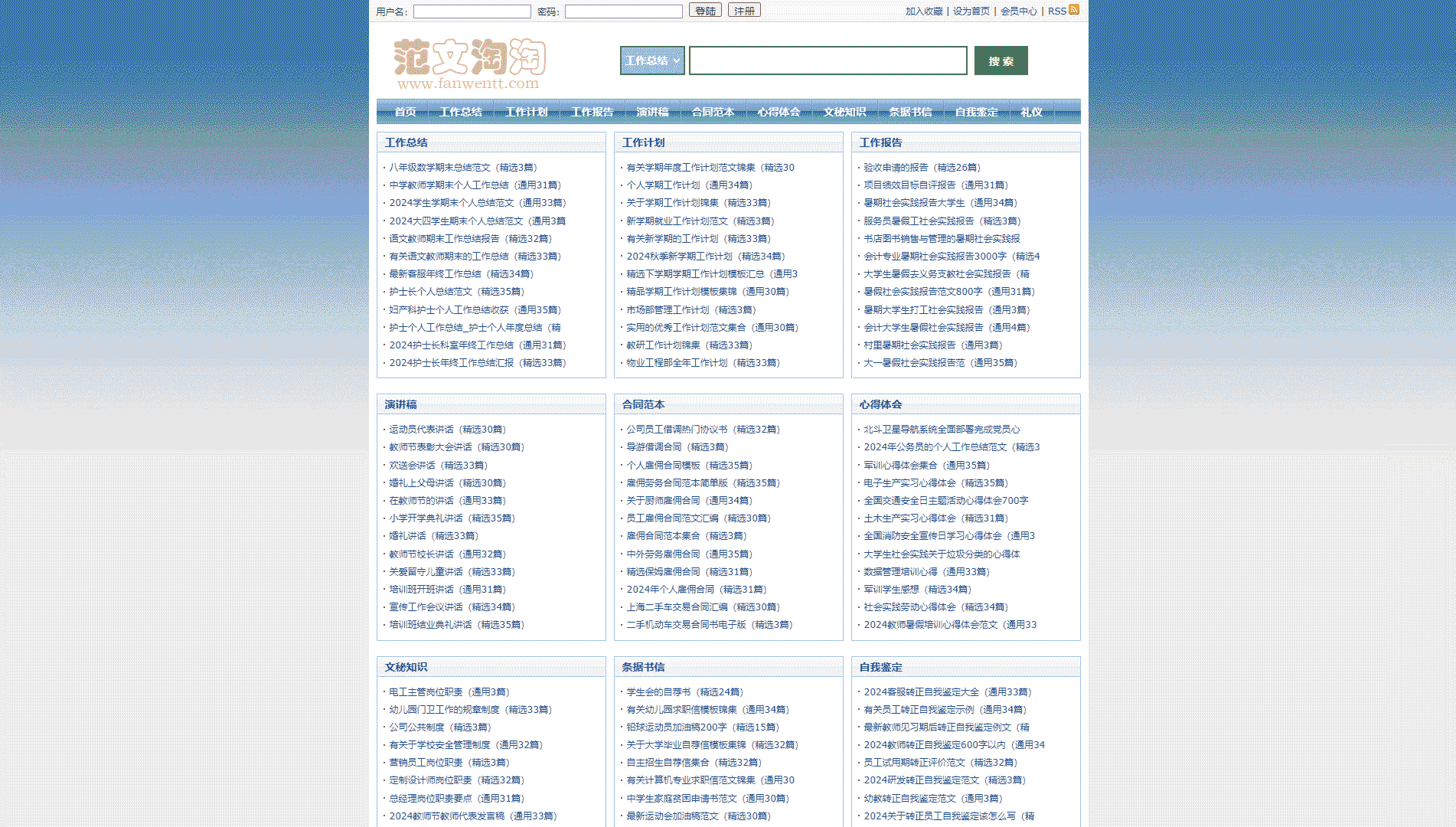Open 条据书信 in the navigation bar
Image resolution: width=1456 pixels, height=827 pixels.
click(911, 112)
